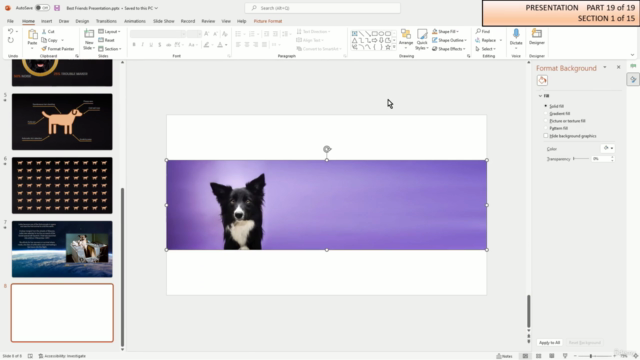Switch to Slide Sorter view
Screen dimensions: 640x360
click(x=538, y=356)
